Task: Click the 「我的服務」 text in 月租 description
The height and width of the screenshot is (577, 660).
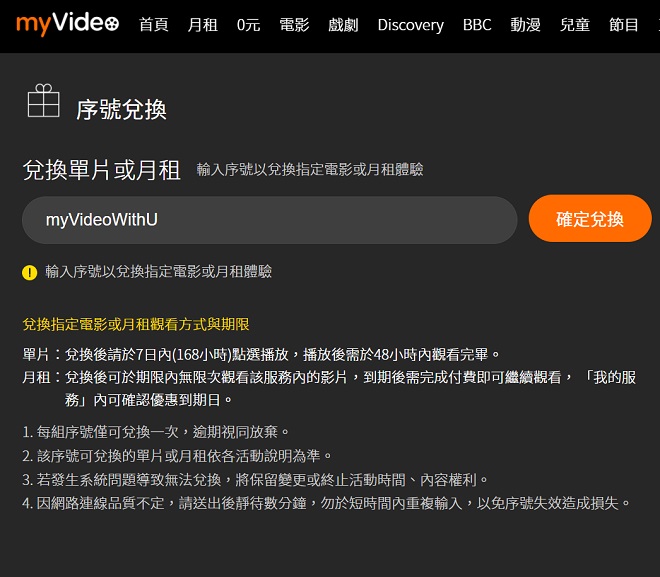Action: point(610,377)
